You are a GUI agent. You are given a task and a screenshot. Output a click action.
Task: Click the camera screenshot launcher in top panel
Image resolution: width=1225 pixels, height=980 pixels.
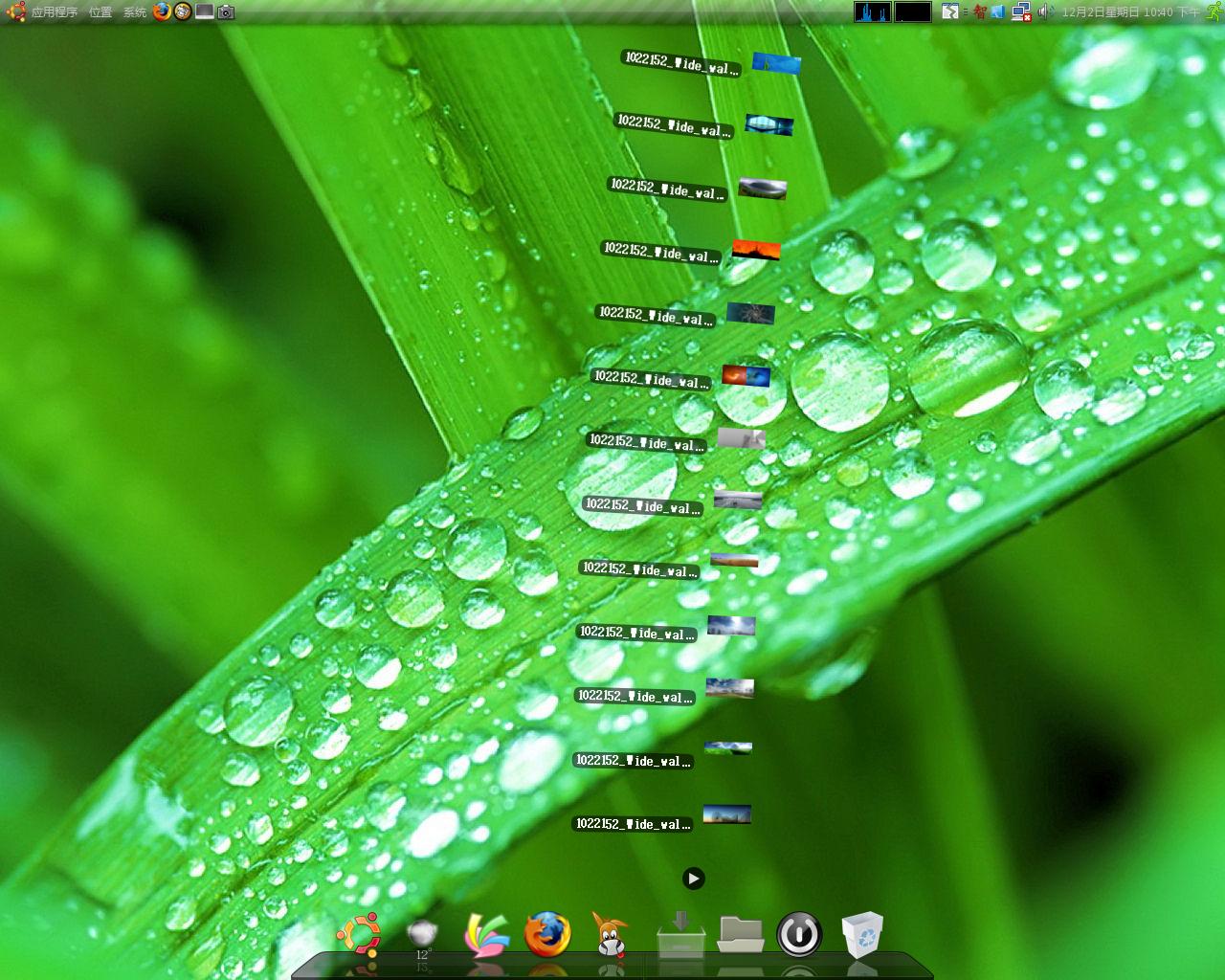tap(226, 12)
